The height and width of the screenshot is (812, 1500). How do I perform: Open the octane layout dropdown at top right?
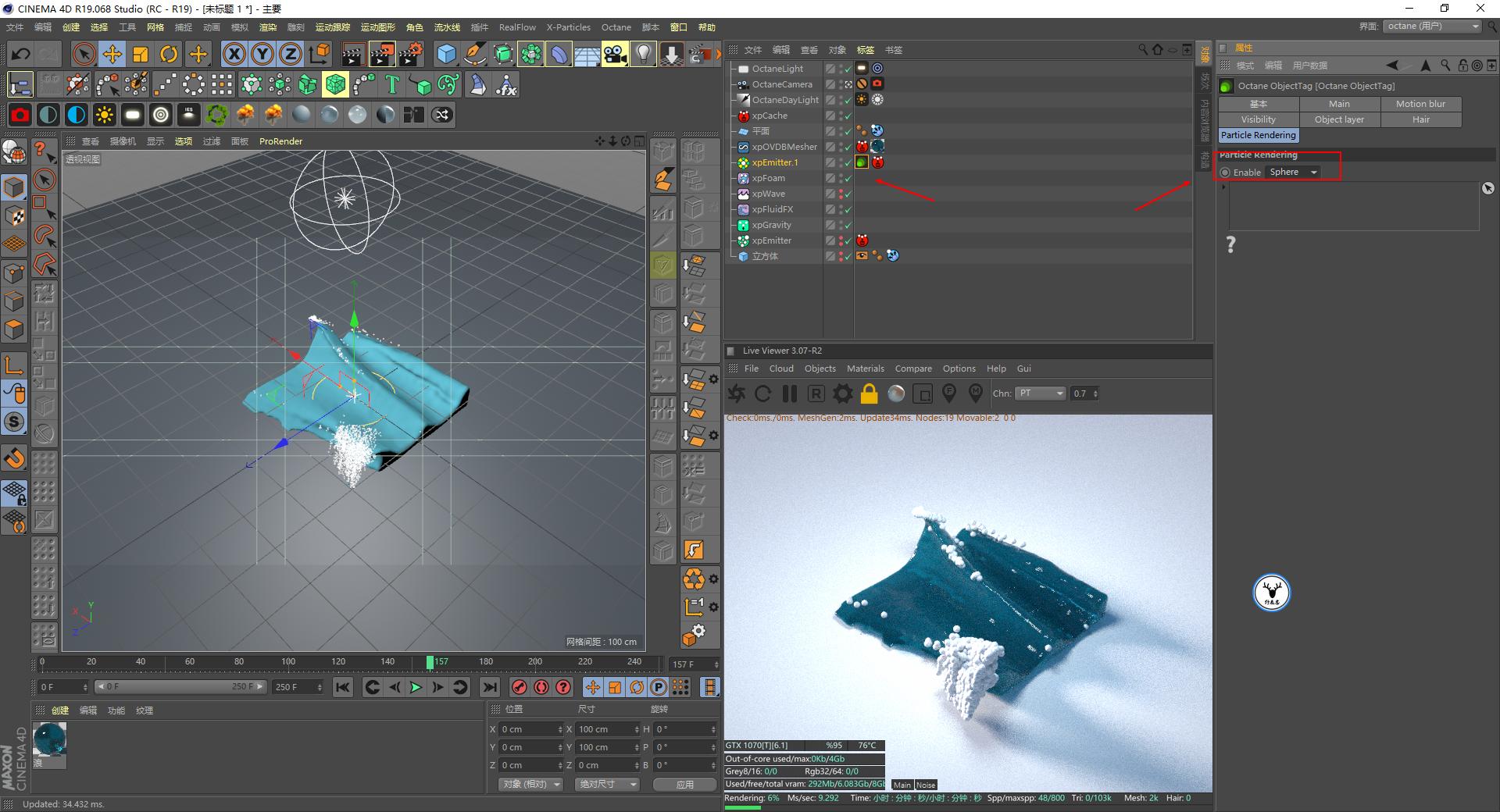pyautogui.click(x=1432, y=26)
